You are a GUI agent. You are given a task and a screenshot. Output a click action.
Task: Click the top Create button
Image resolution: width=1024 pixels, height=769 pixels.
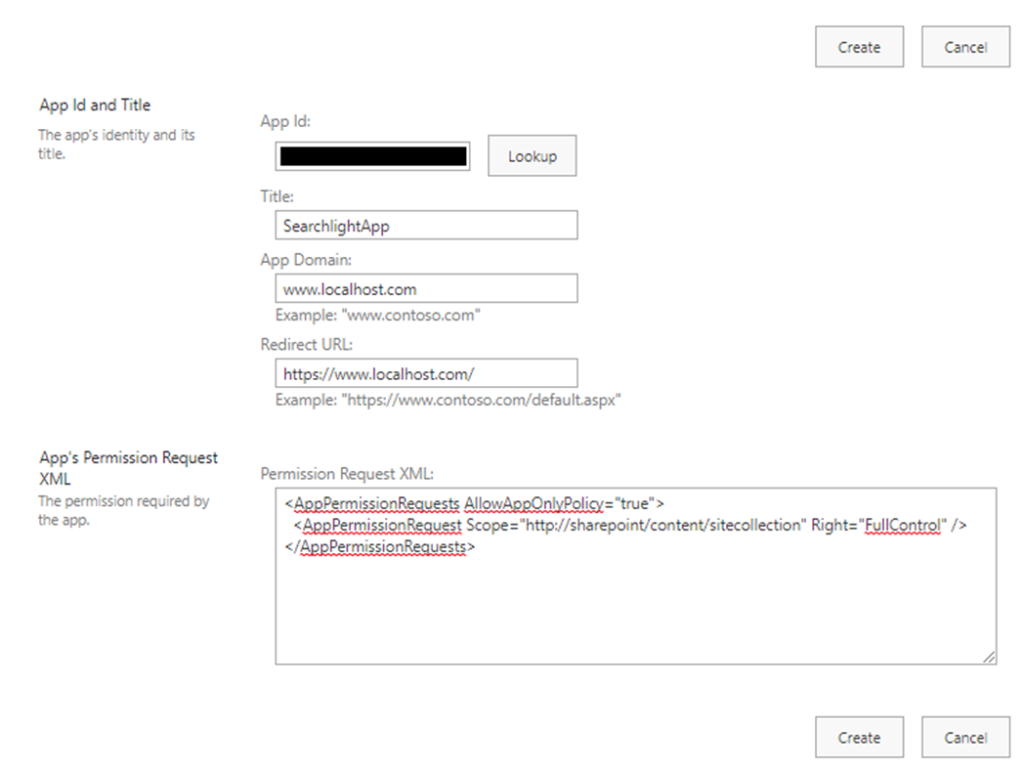click(859, 47)
